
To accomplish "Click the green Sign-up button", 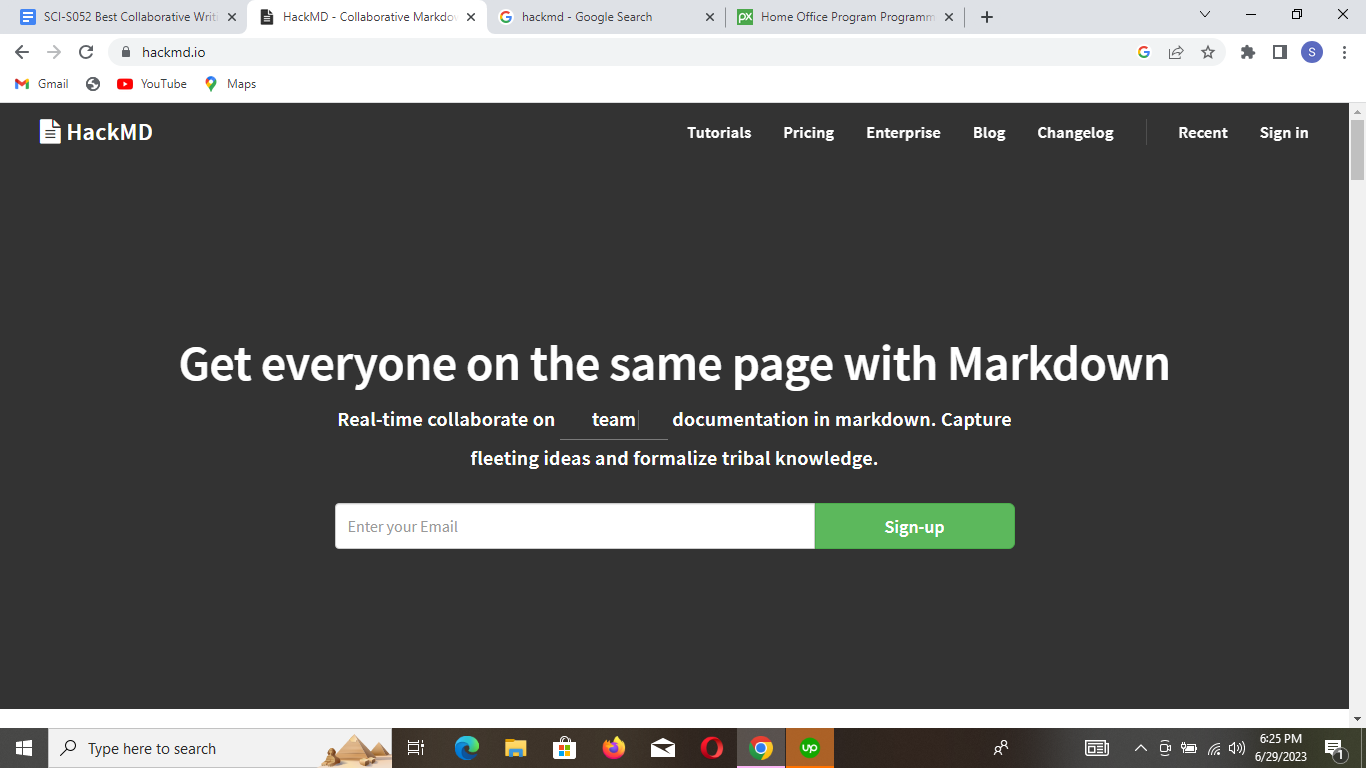I will pos(913,526).
